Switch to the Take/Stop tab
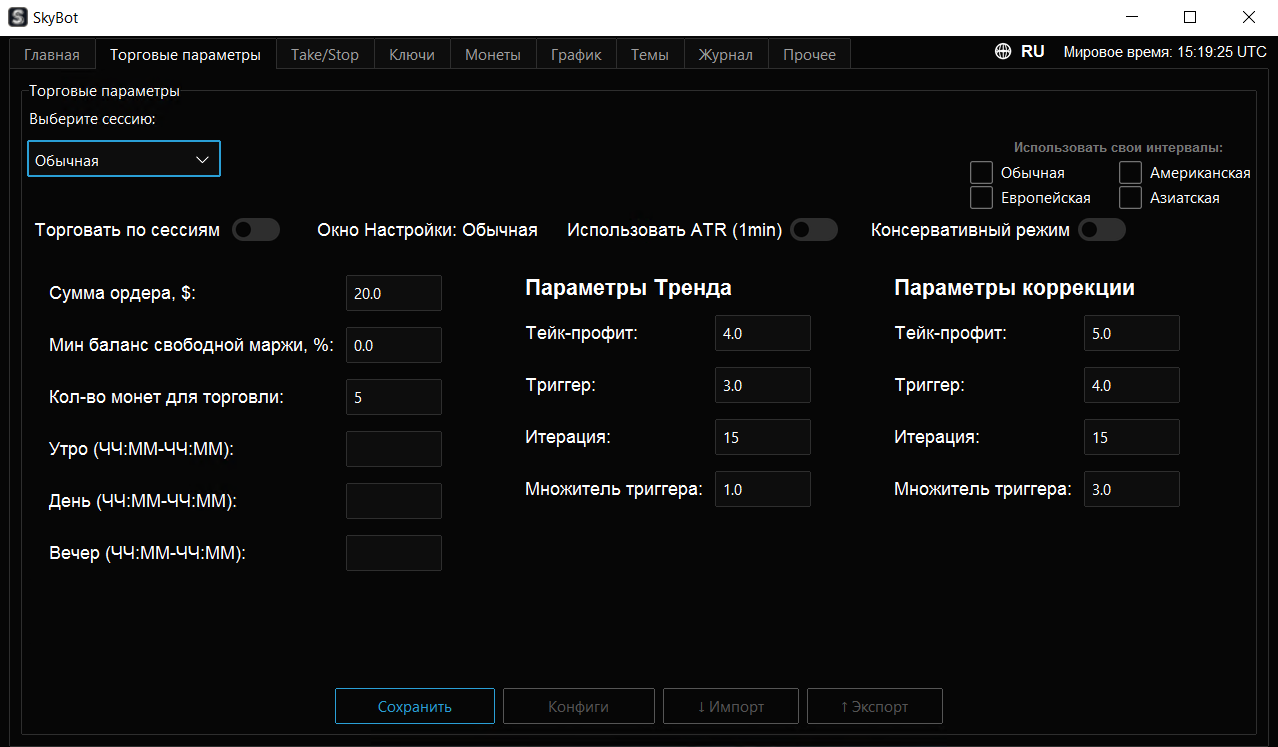The image size is (1278, 747). pos(325,54)
